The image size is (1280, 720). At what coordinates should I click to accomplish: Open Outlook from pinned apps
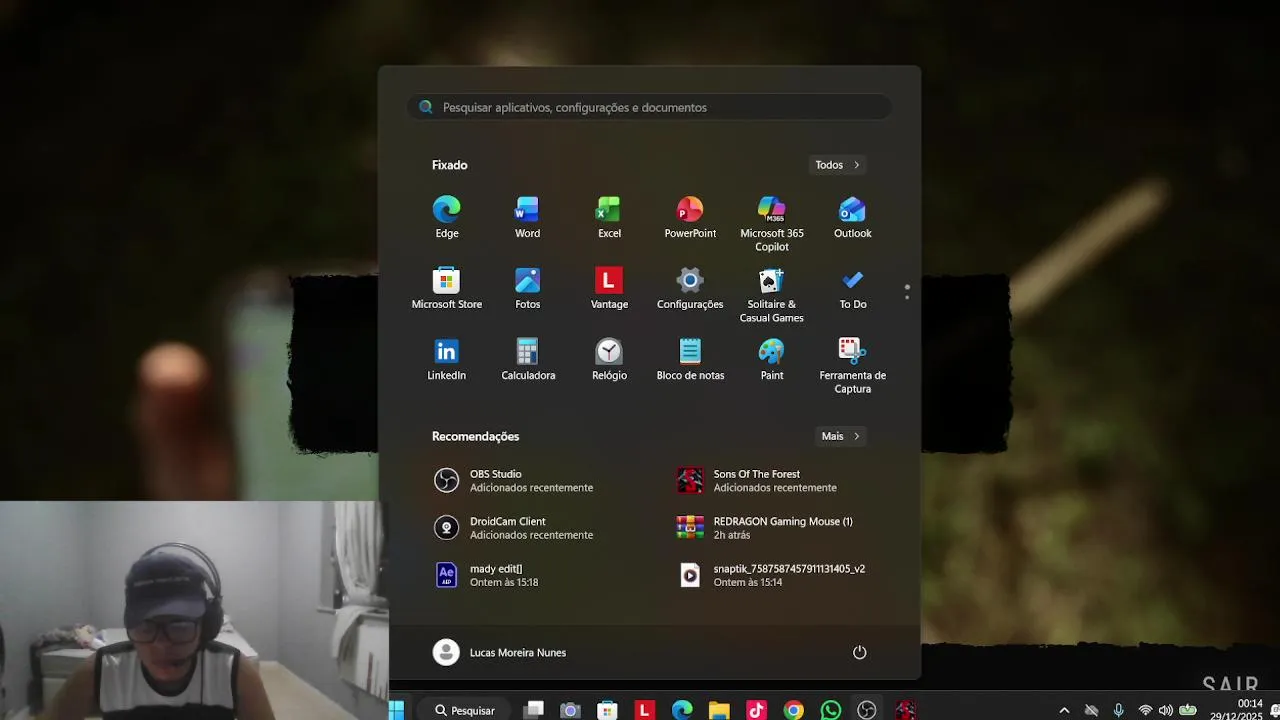point(853,218)
